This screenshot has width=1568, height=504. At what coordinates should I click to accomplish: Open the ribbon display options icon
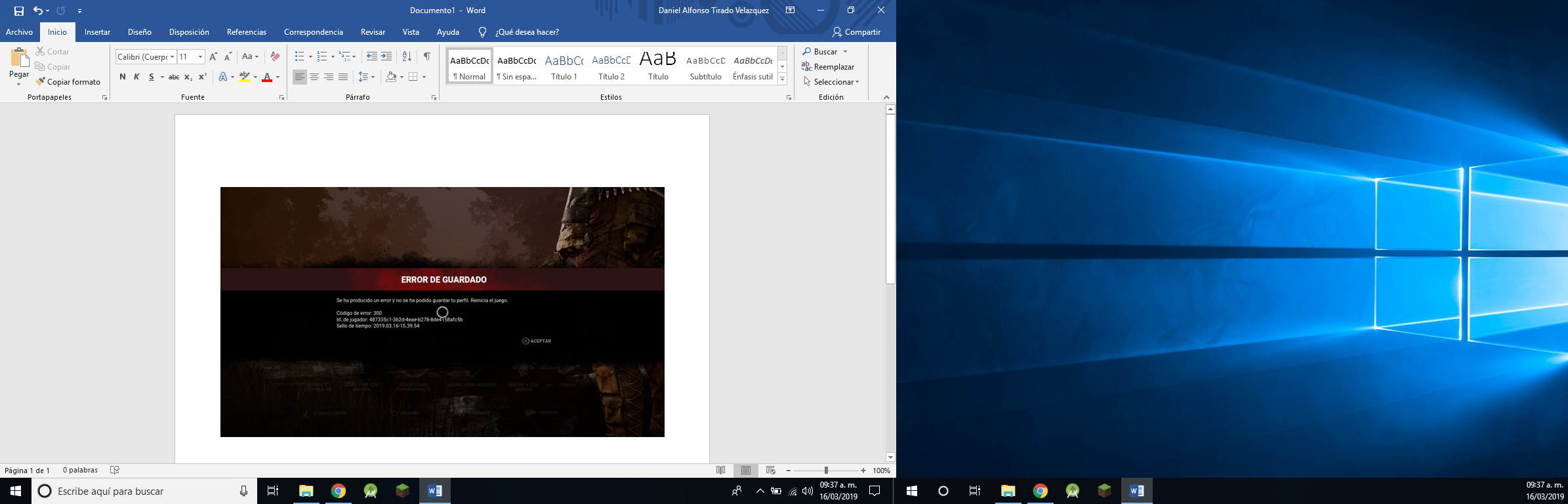click(790, 10)
